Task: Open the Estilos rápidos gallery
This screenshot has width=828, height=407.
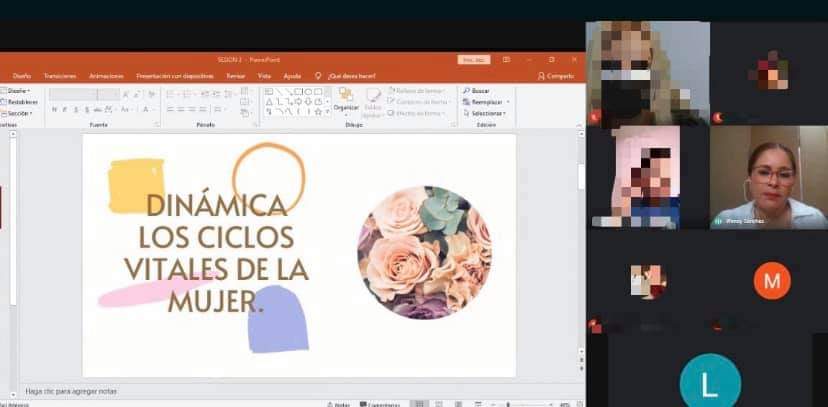Action: point(372,100)
